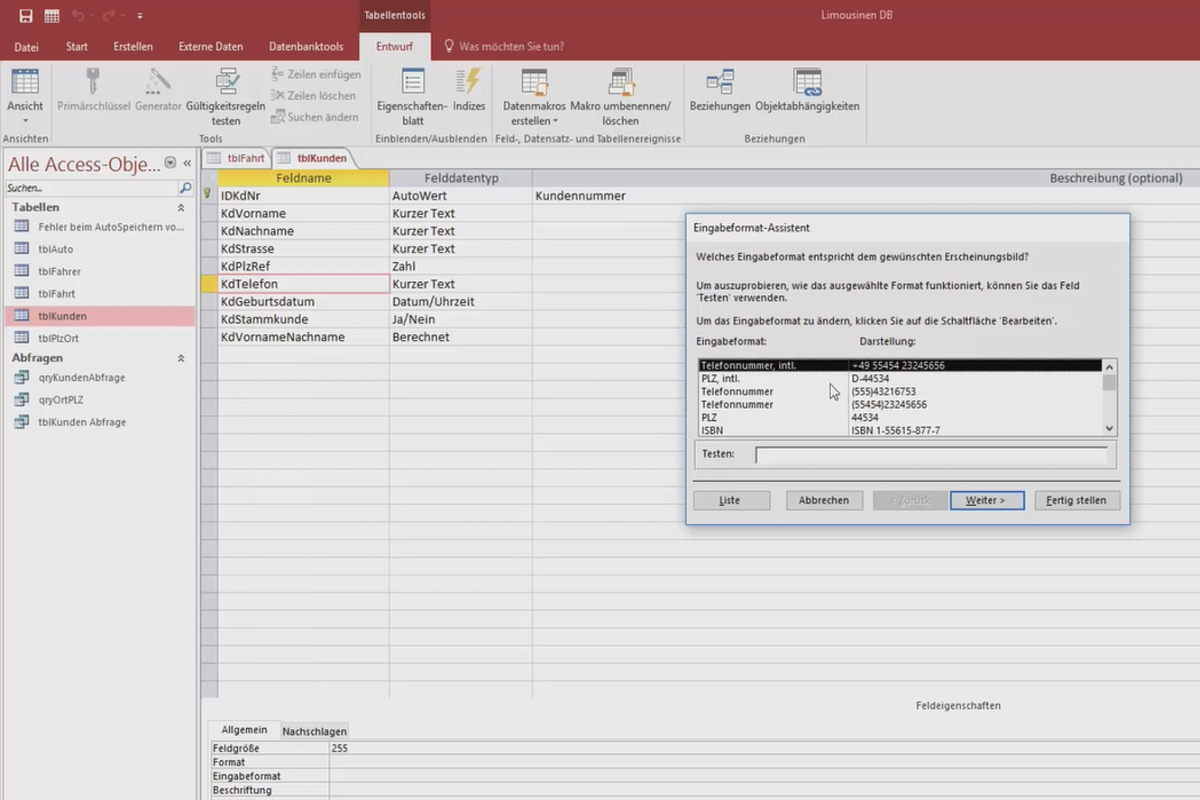Screen dimensions: 1200x800
Task: Click the KdGeburtsdatum field name cell
Action: (x=303, y=301)
